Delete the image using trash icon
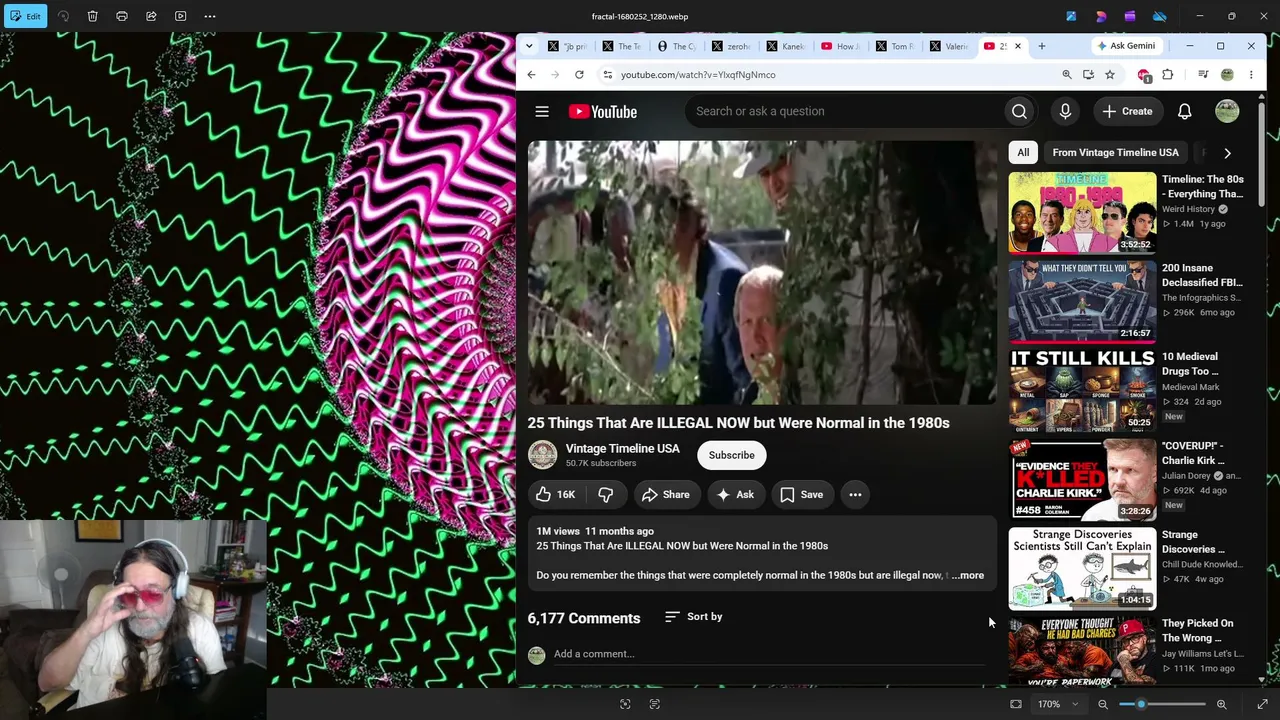This screenshot has height=720, width=1280. 92,16
